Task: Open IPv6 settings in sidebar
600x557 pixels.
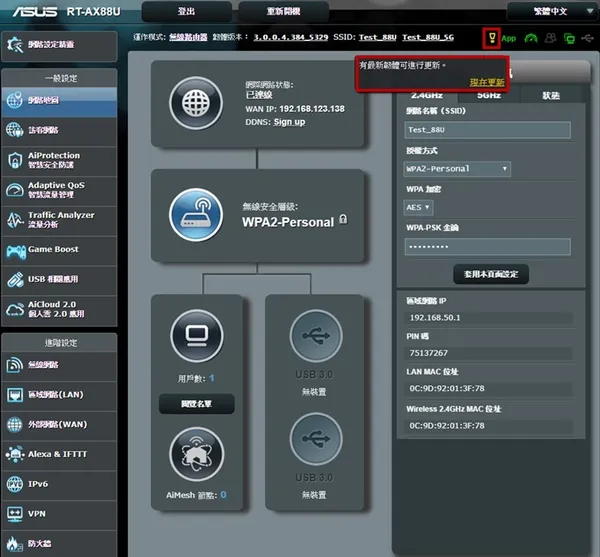Action: click(59, 485)
